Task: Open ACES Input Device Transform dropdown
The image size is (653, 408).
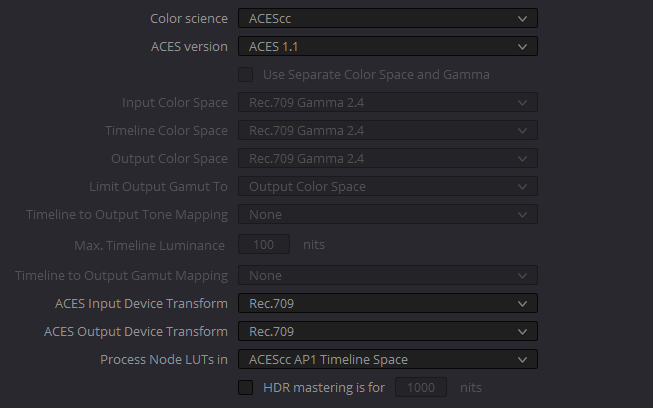Action: tap(388, 303)
